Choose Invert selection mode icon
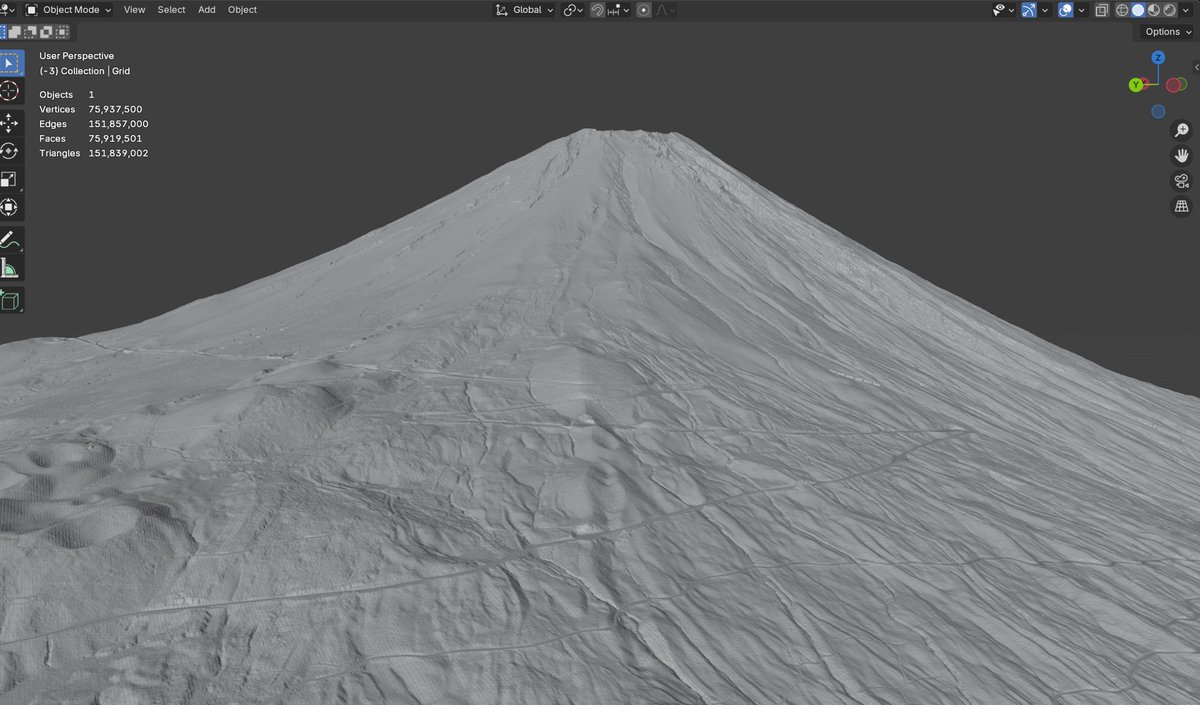The image size is (1200, 705). pos(46,31)
